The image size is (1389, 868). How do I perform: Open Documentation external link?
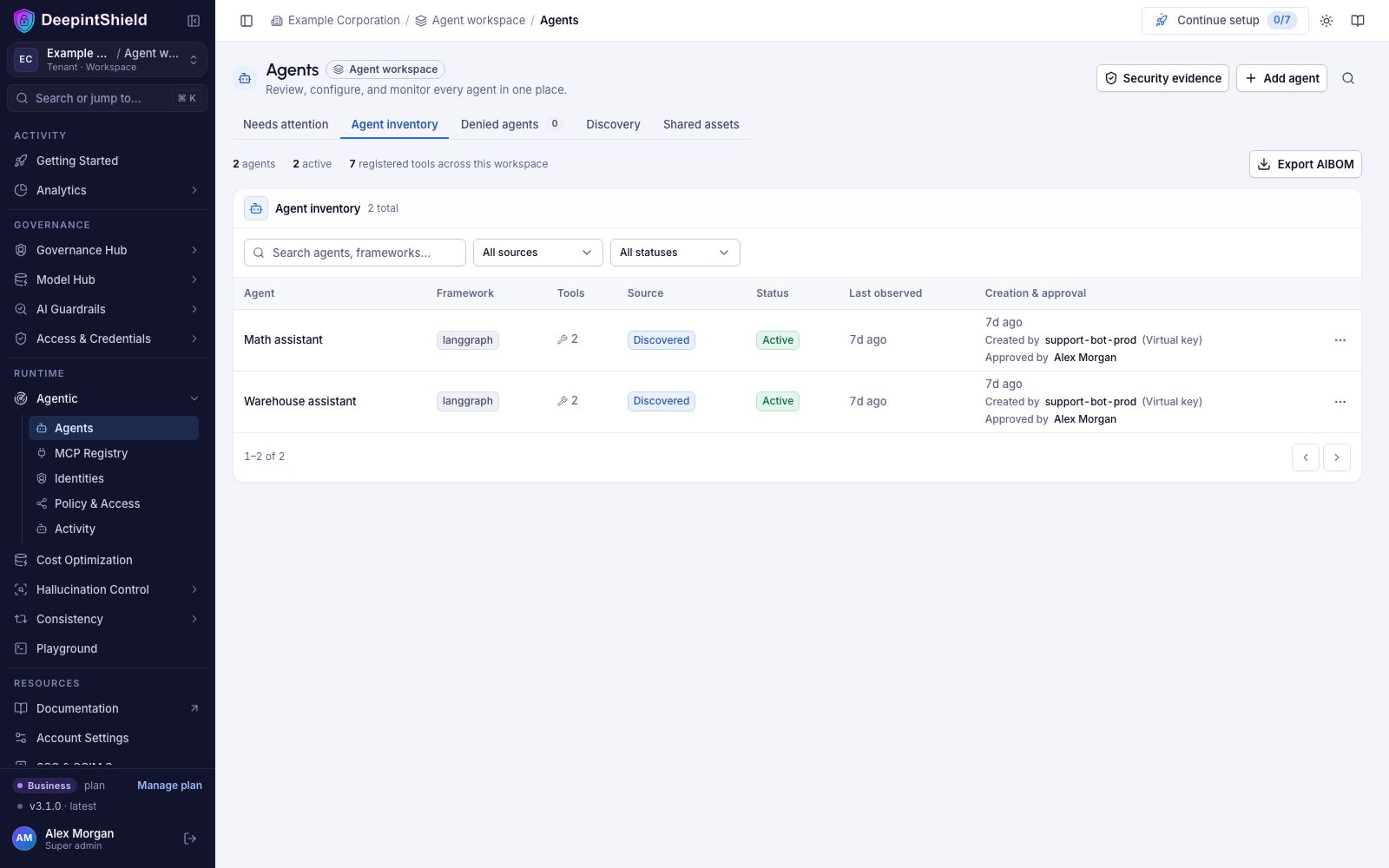click(x=108, y=708)
